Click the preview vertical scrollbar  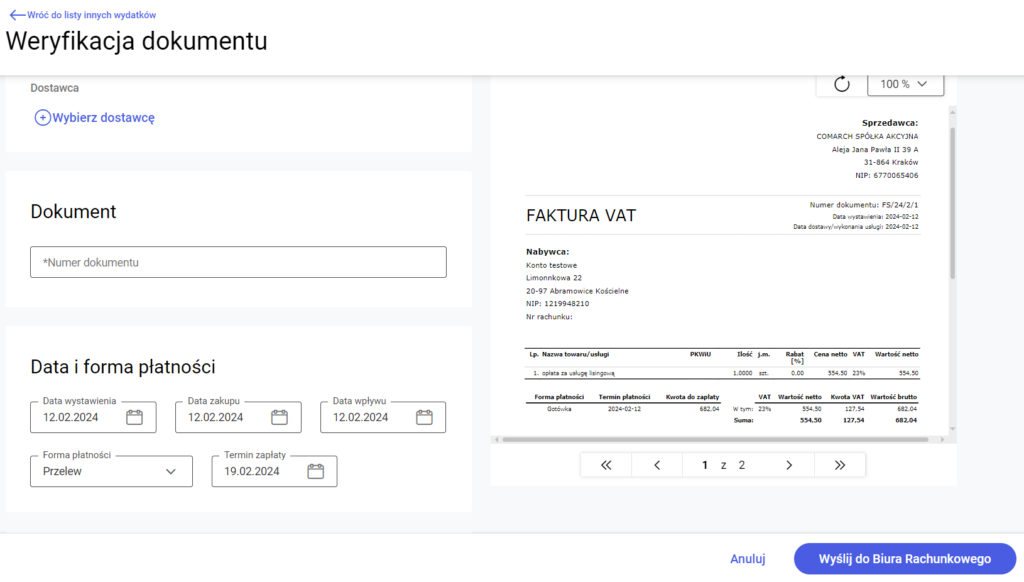tap(952, 200)
